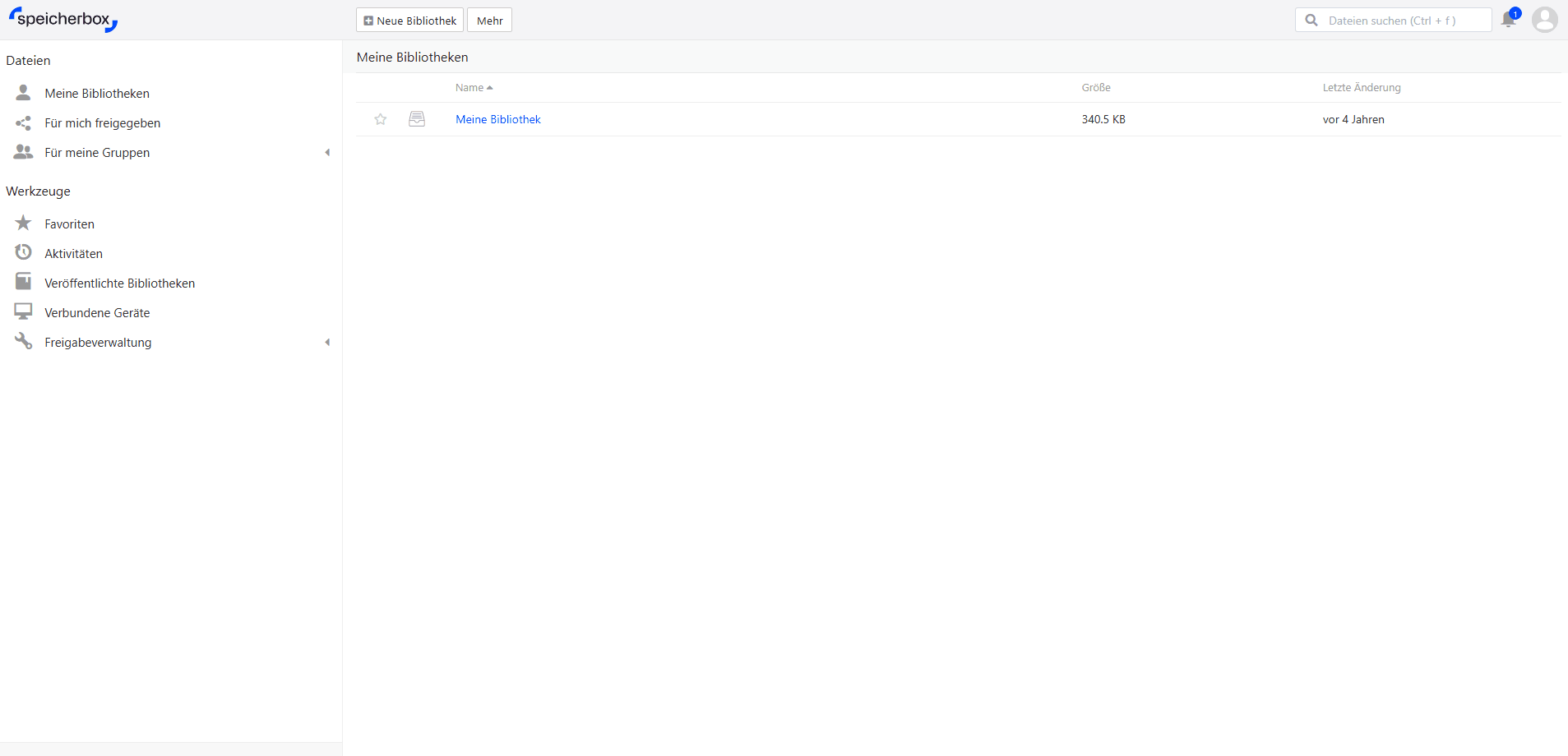Screen dimensions: 1568x756
Task: Click the Aktivitäten clock icon
Action: click(23, 252)
